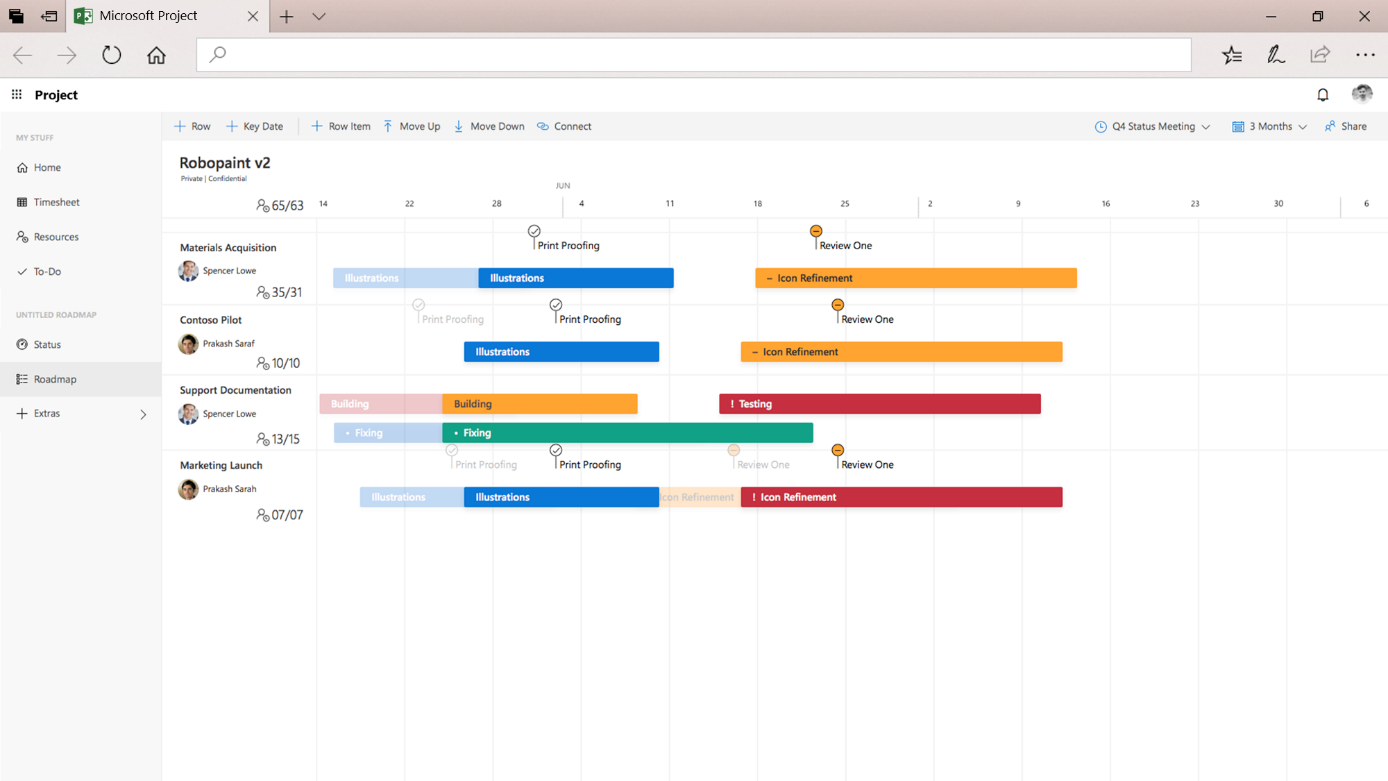Add a new Row
This screenshot has width=1388, height=781.
192,127
